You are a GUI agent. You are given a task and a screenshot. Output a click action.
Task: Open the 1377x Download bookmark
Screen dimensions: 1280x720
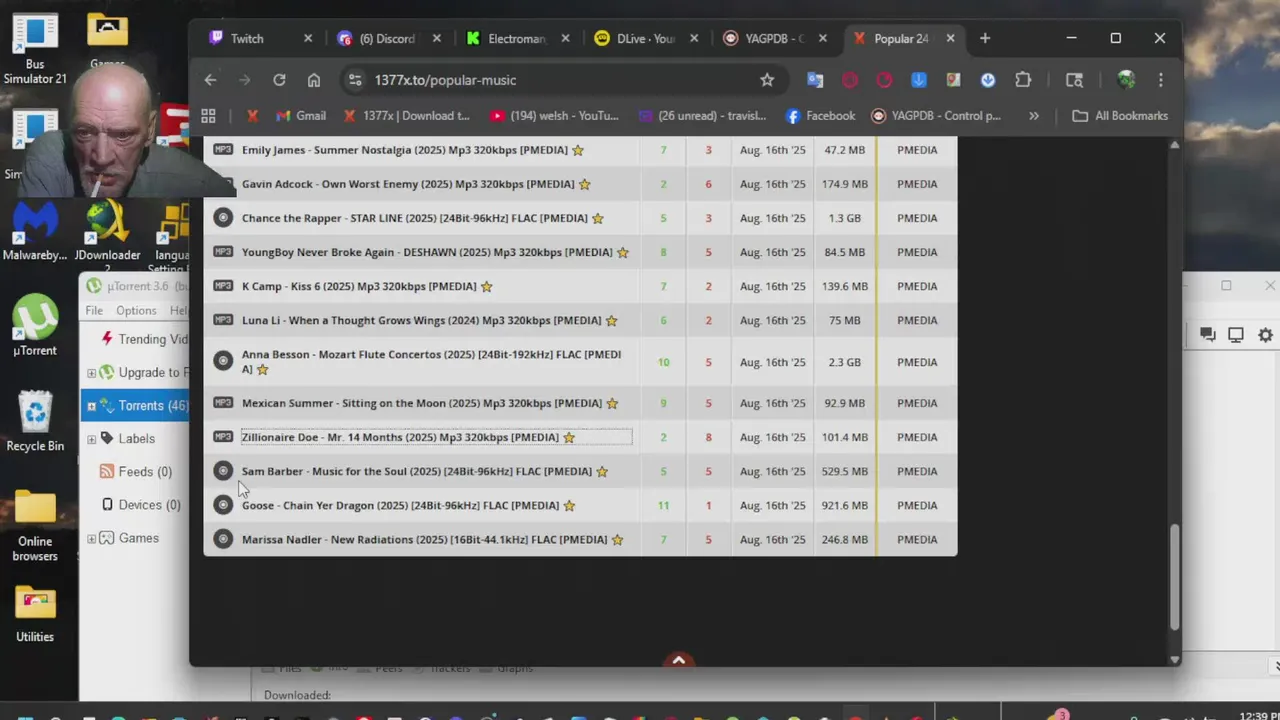(407, 116)
